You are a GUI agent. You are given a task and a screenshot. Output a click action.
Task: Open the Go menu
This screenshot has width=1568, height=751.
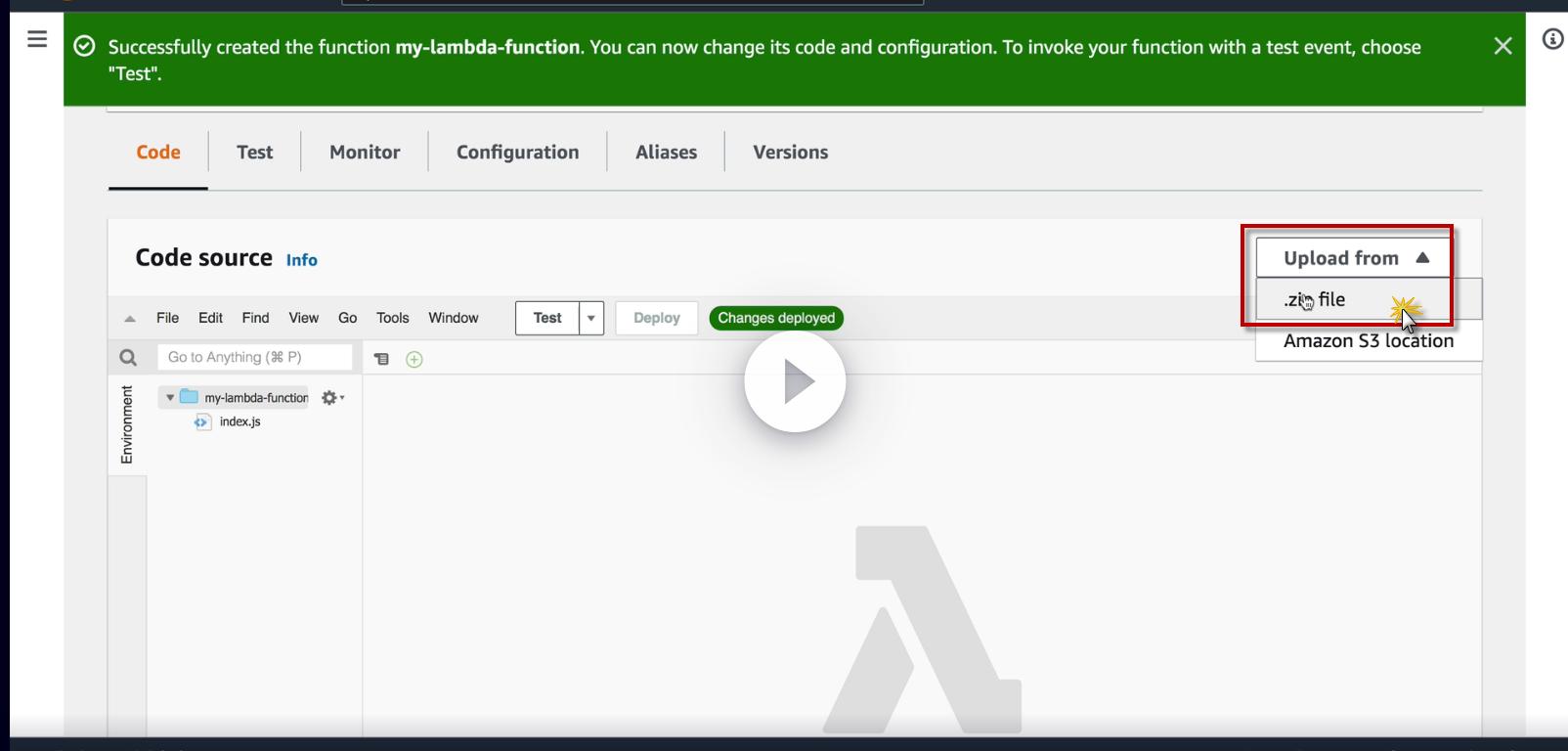(x=347, y=318)
